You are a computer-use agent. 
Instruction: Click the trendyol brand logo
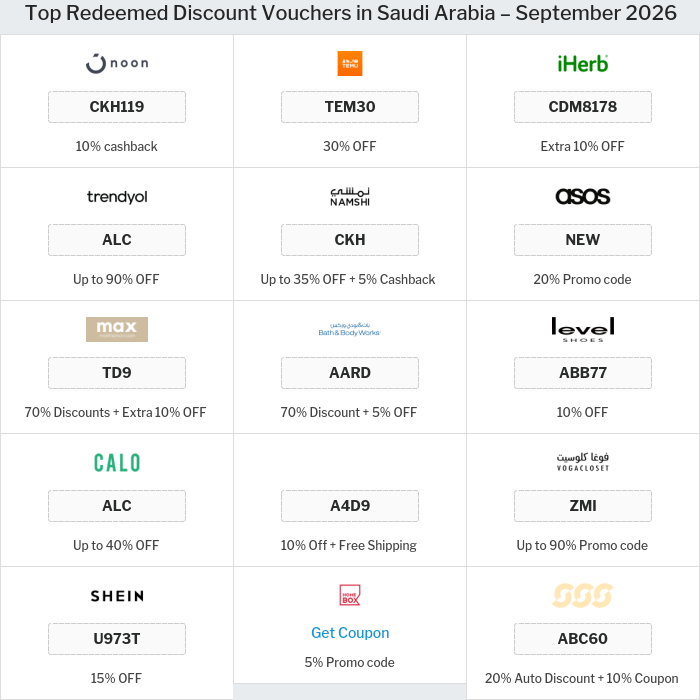(117, 196)
